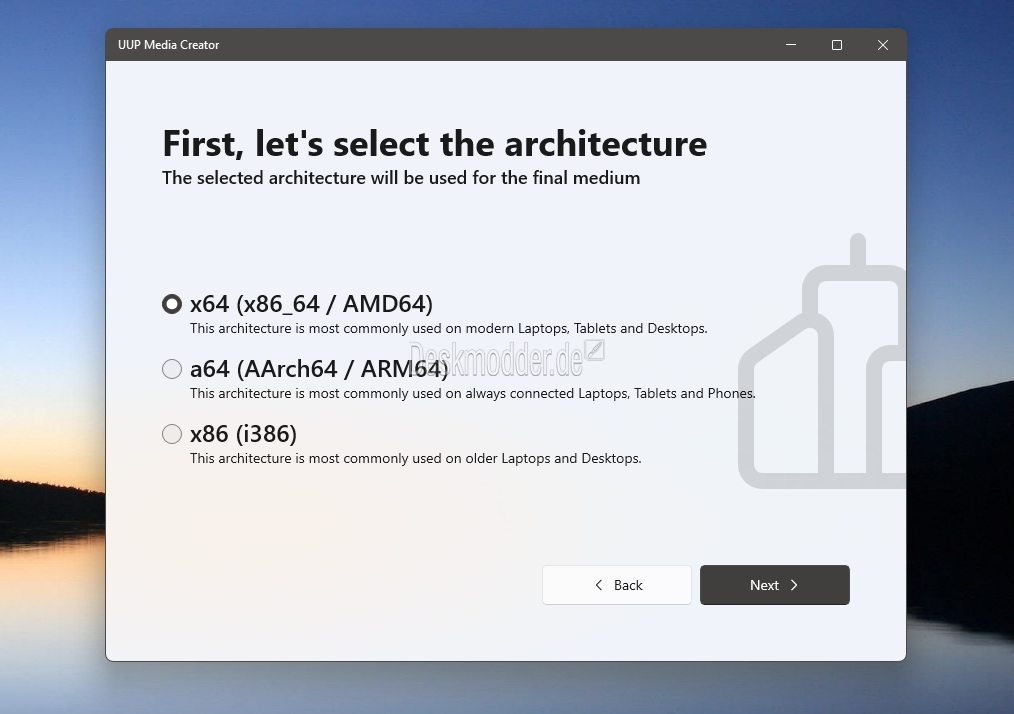Click the Deskmodder watermark pencil icon
Viewport: 1014px width, 714px height.
(x=595, y=350)
